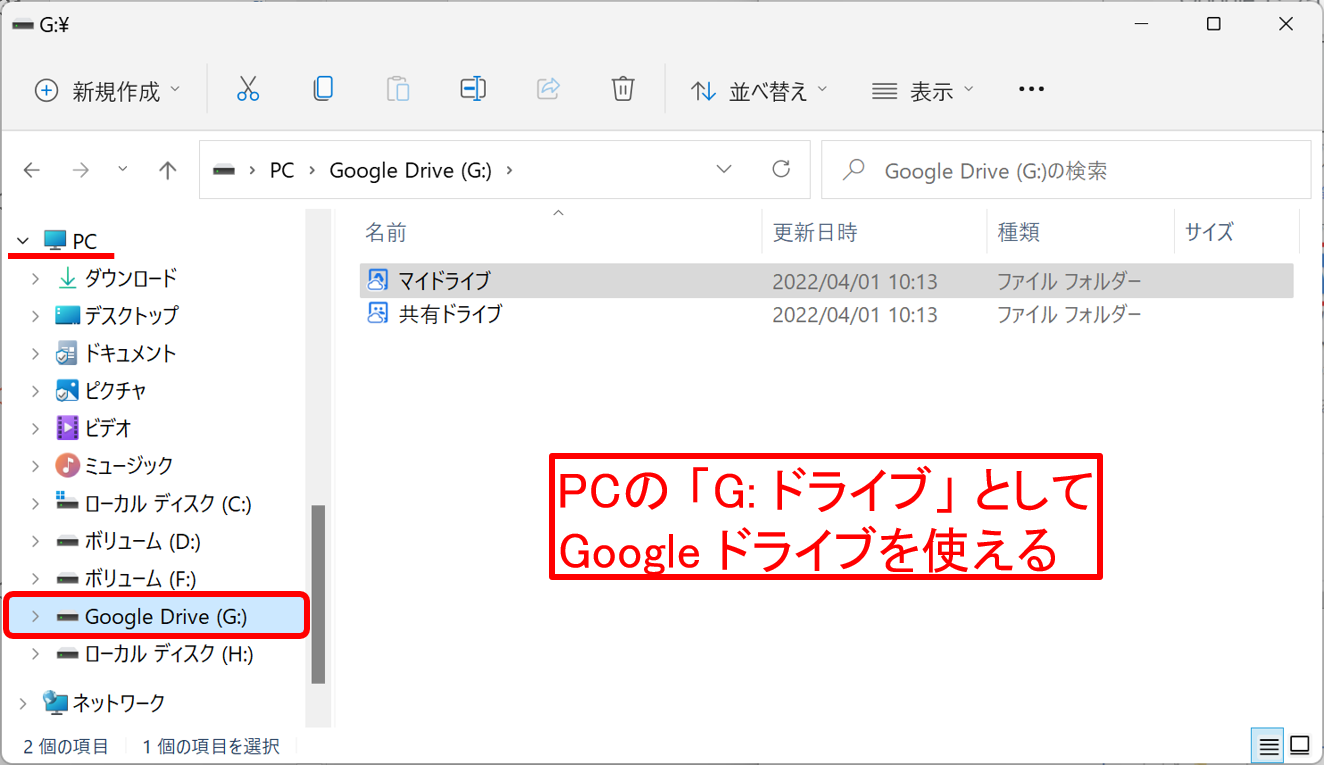Open the 表示 view dropdown
This screenshot has width=1324, height=765.
tap(923, 91)
